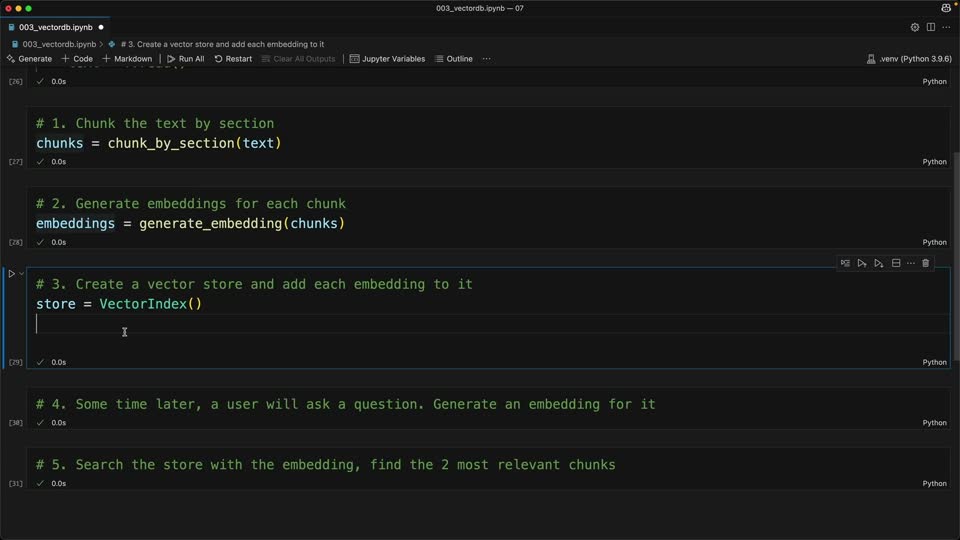
Task: Click the execution count [28] label
Action: point(15,242)
